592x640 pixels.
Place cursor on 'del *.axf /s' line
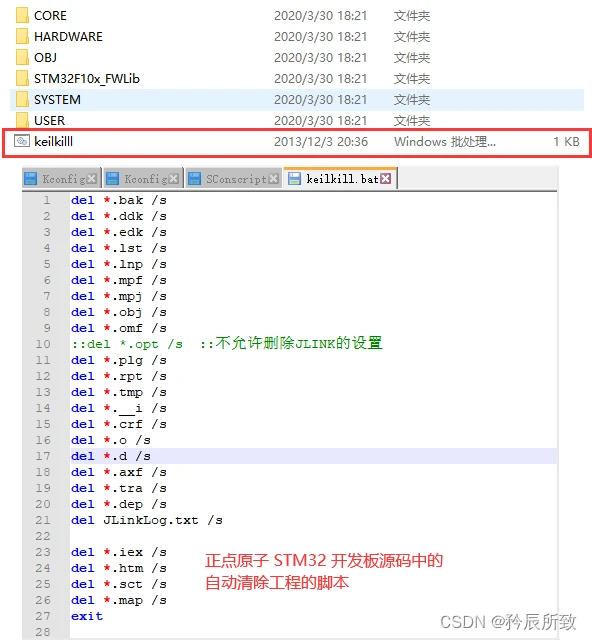119,472
